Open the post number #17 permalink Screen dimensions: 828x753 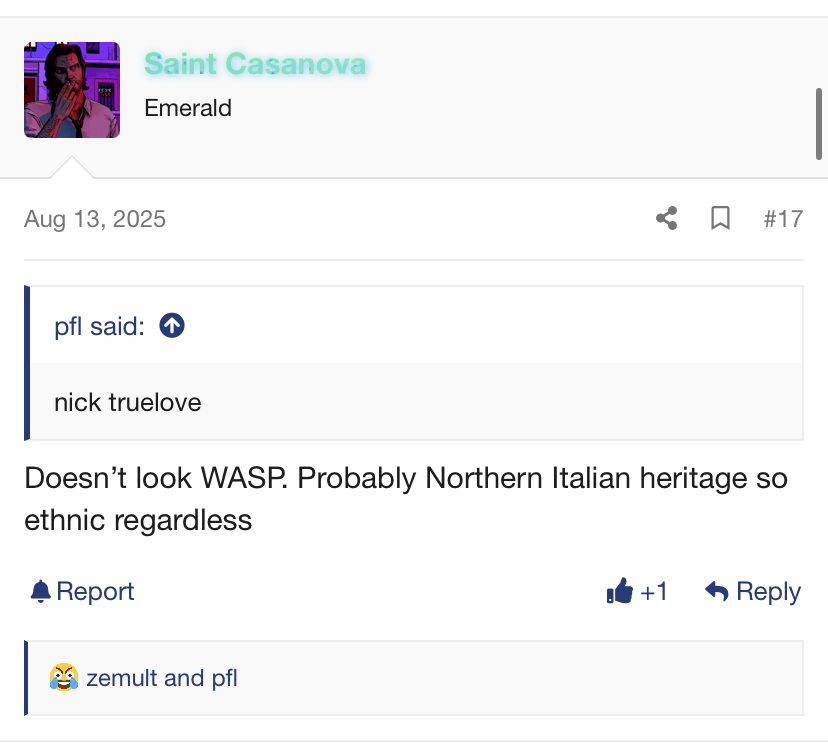783,218
